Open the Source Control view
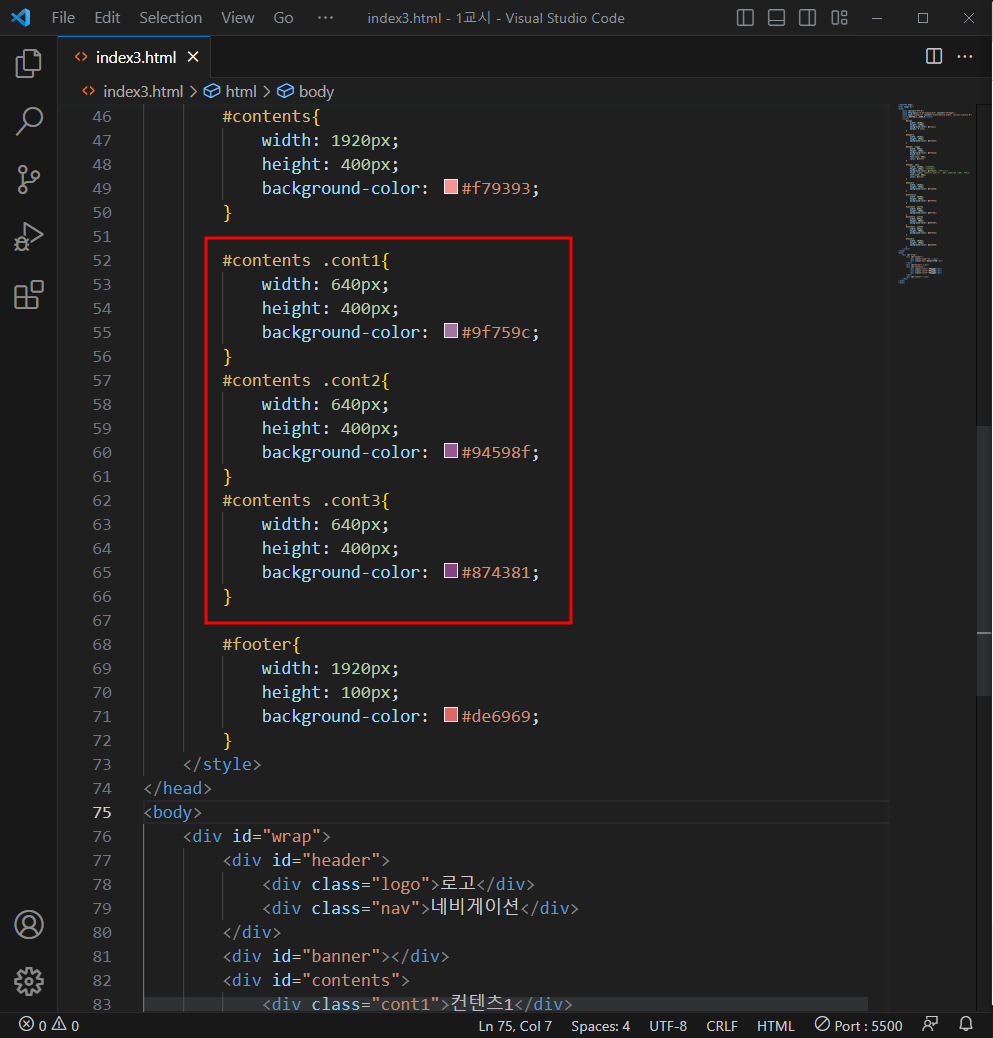Screen dimensions: 993x1038 click(28, 179)
